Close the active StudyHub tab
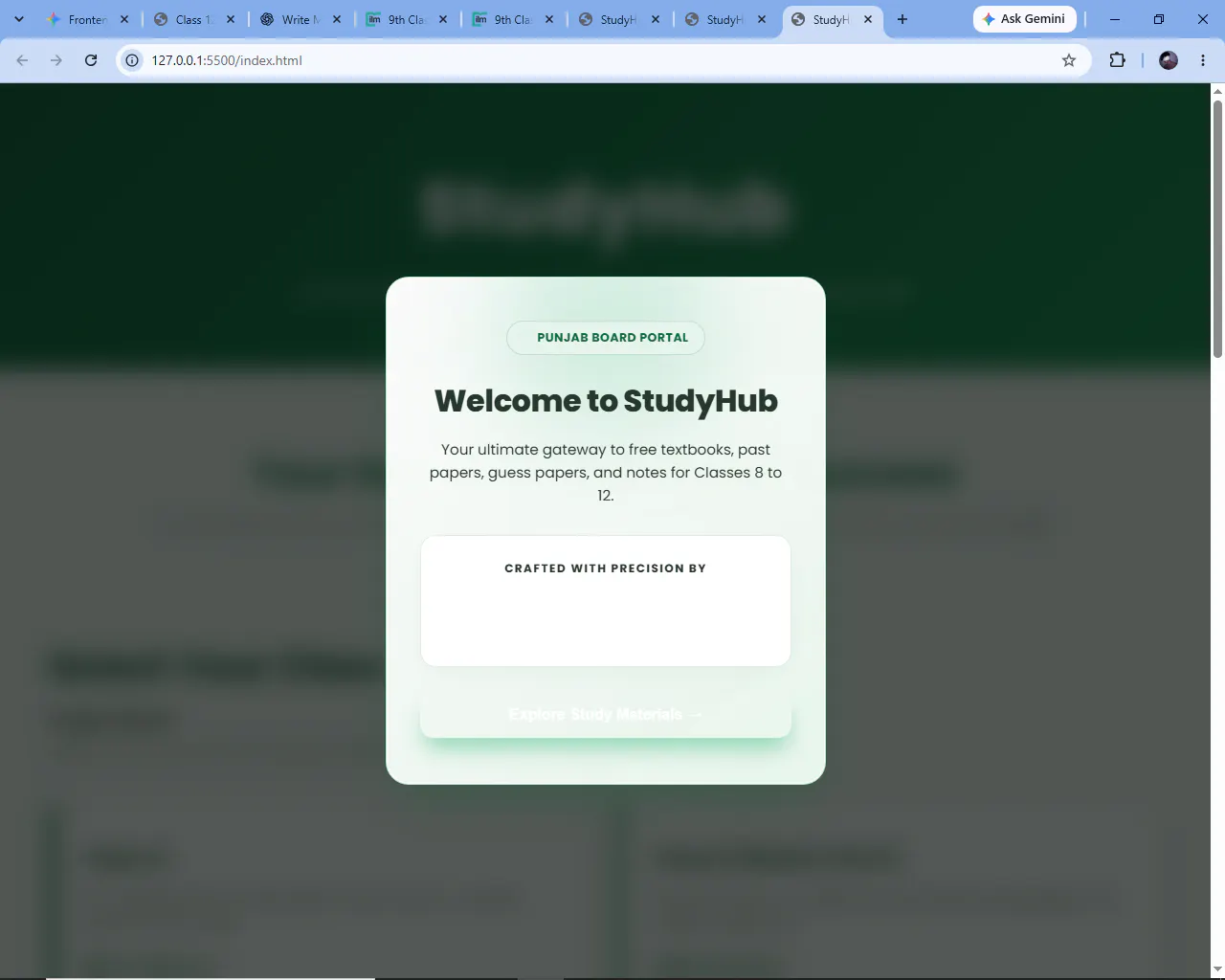1225x980 pixels. (x=868, y=19)
